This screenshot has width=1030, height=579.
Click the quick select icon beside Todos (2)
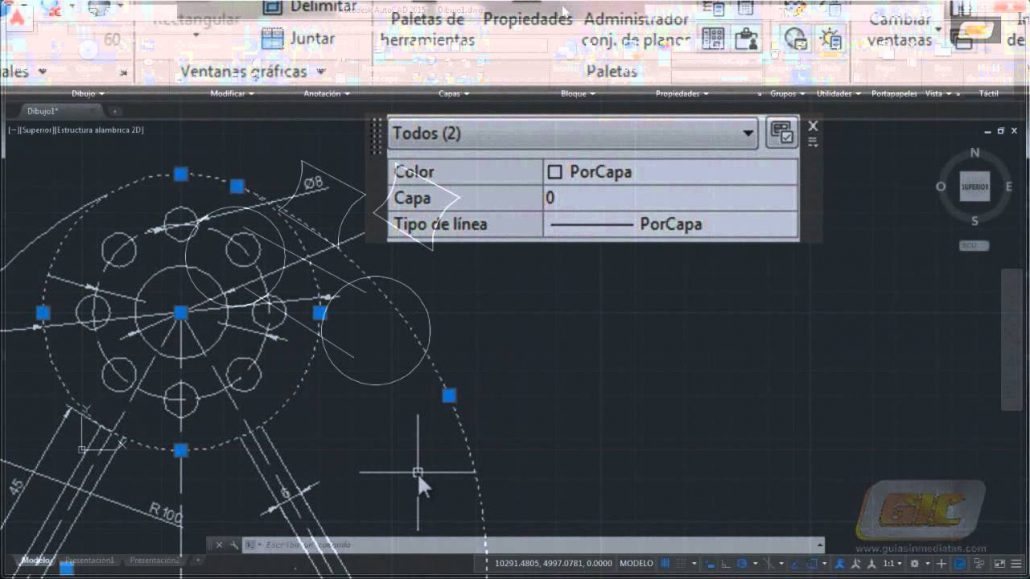pyautogui.click(x=782, y=133)
